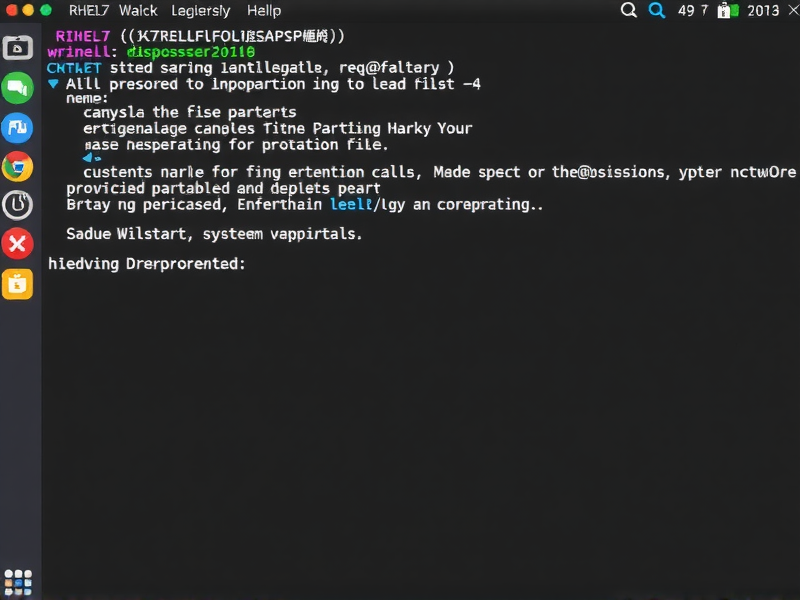800x600 pixels.
Task: Launch the green video chat dock icon
Action: point(17,88)
